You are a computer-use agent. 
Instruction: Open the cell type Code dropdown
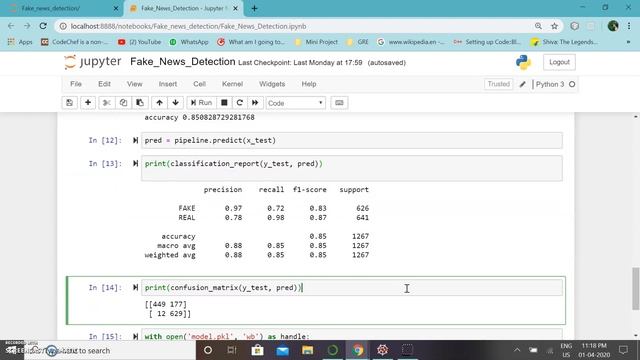(x=296, y=103)
